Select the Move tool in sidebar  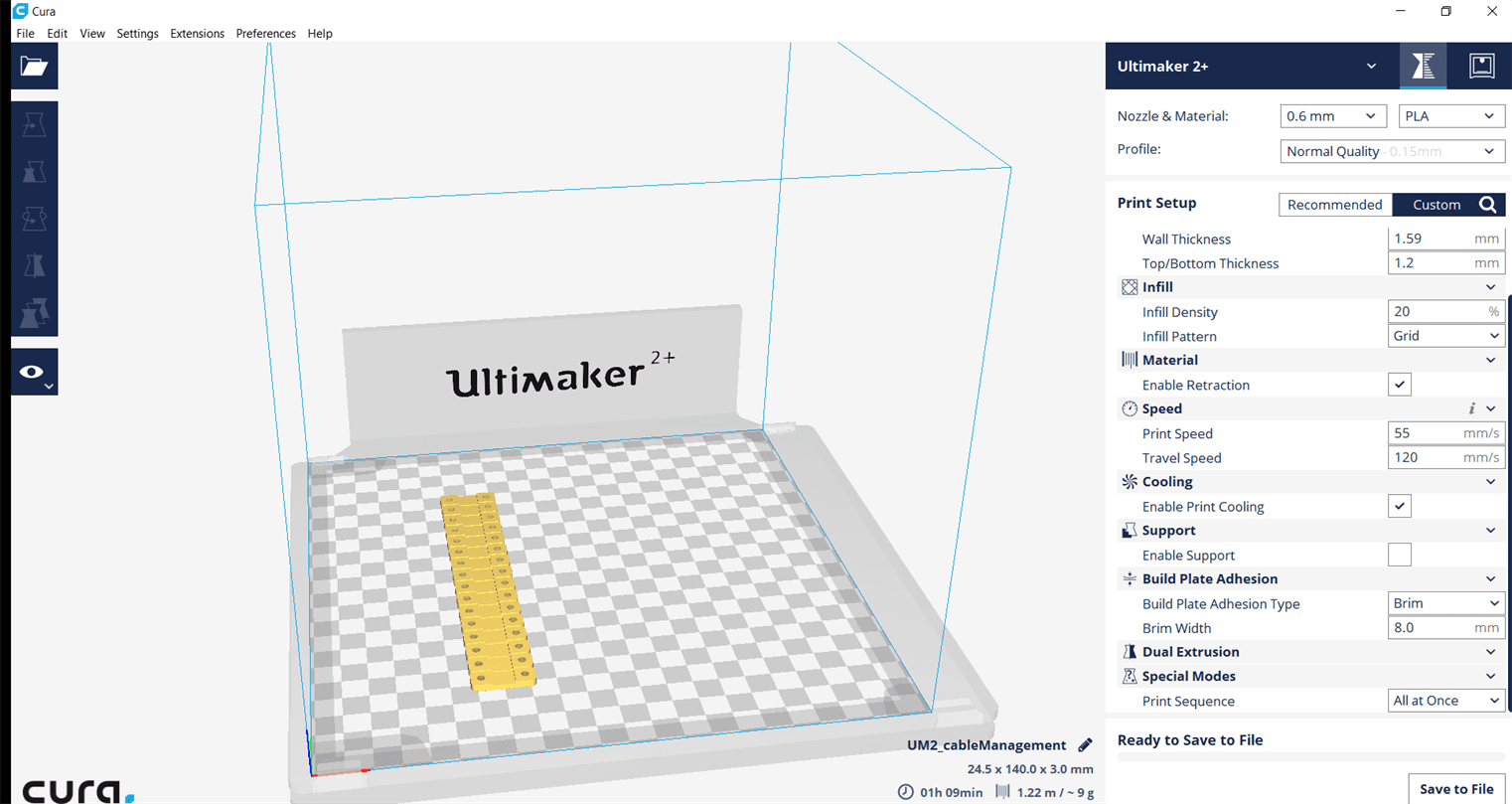pyautogui.click(x=34, y=124)
